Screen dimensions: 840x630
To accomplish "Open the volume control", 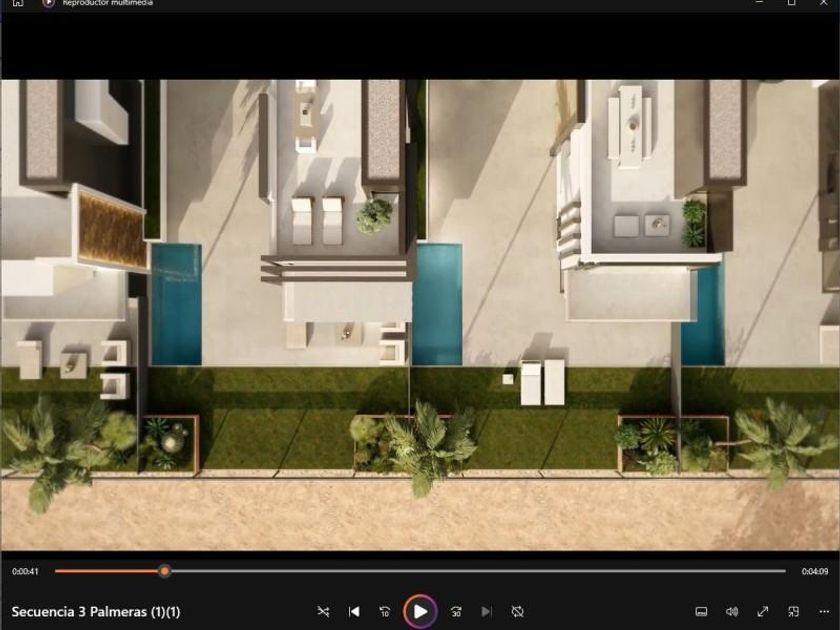I will click(732, 611).
